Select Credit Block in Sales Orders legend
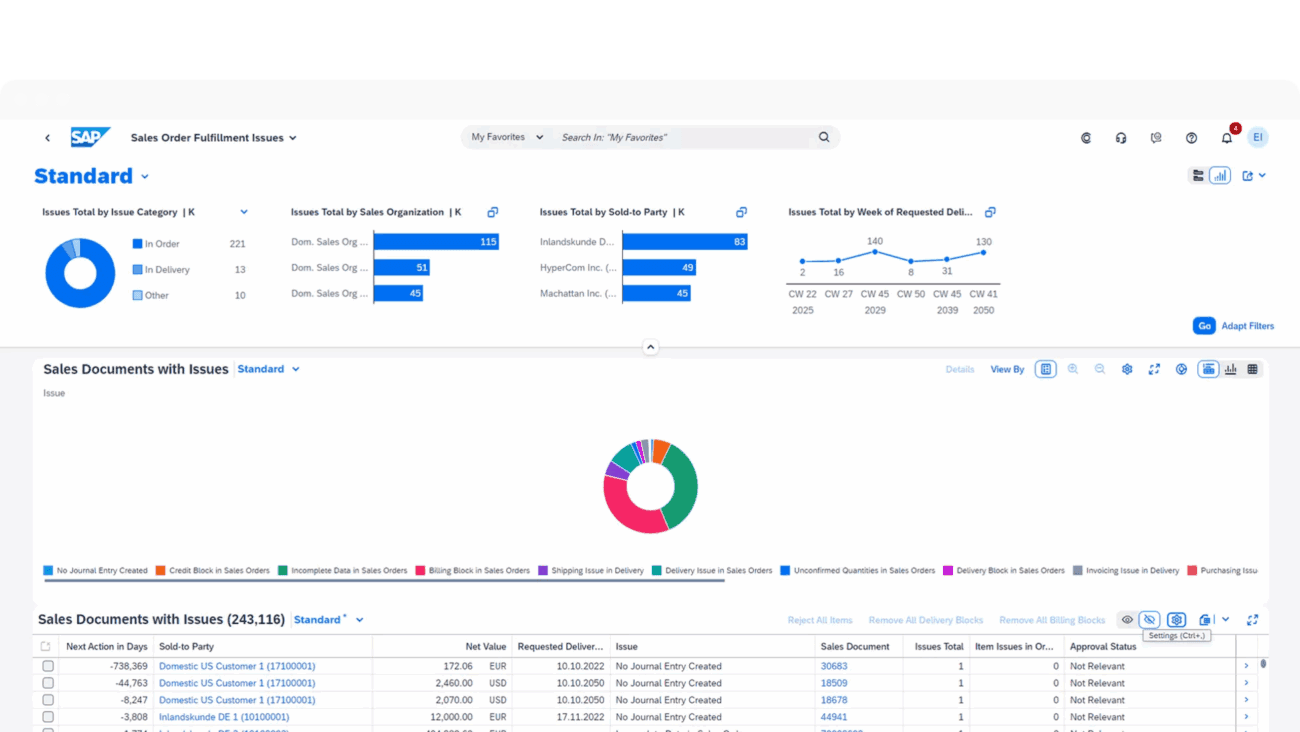 pos(212,570)
